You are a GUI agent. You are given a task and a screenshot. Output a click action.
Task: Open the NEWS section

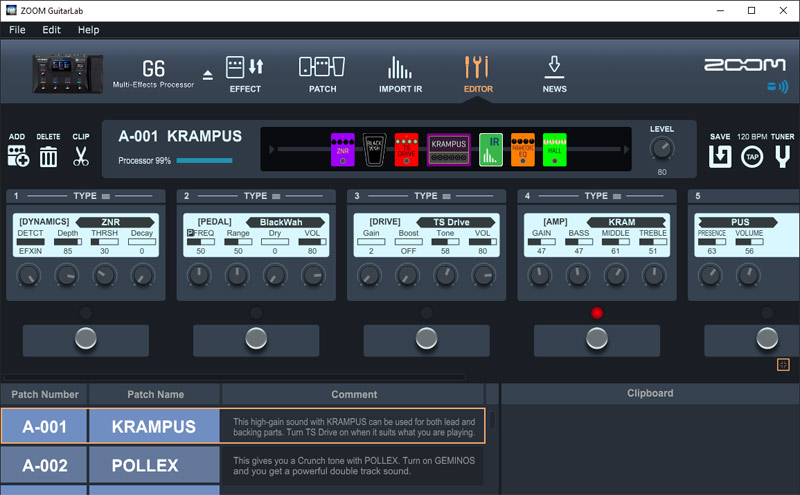pos(555,75)
